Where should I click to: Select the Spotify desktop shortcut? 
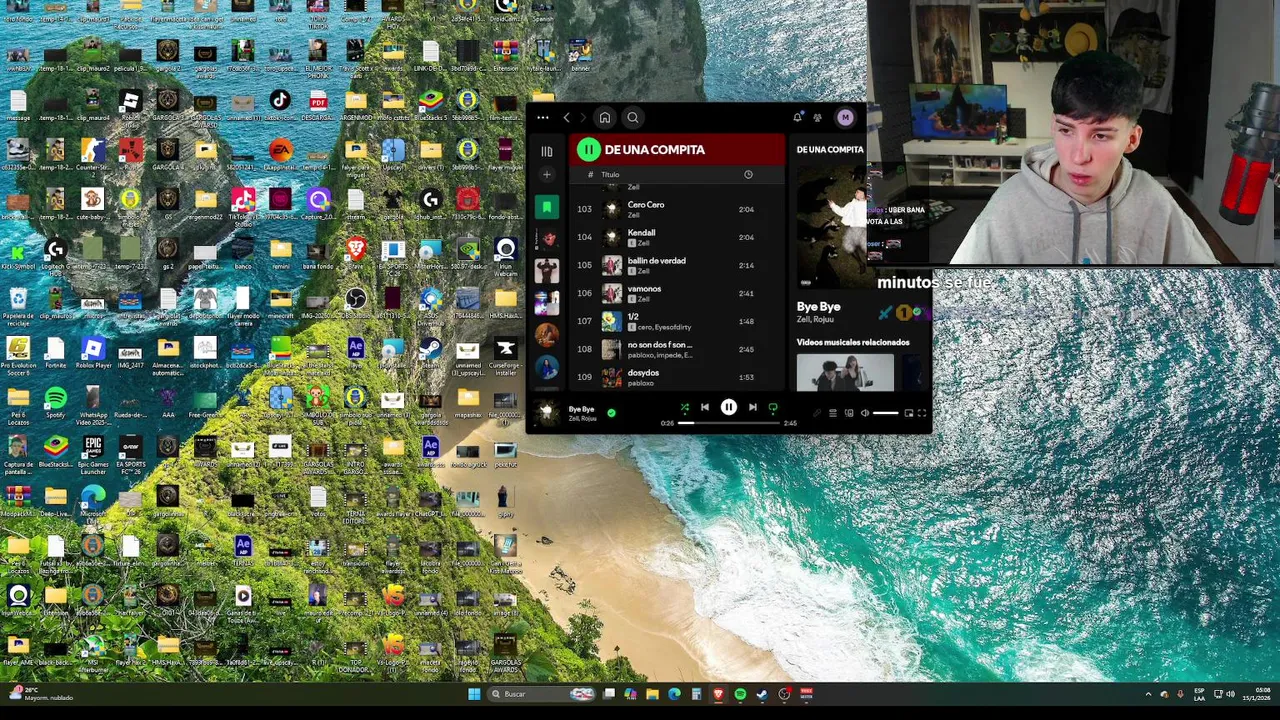click(55, 403)
